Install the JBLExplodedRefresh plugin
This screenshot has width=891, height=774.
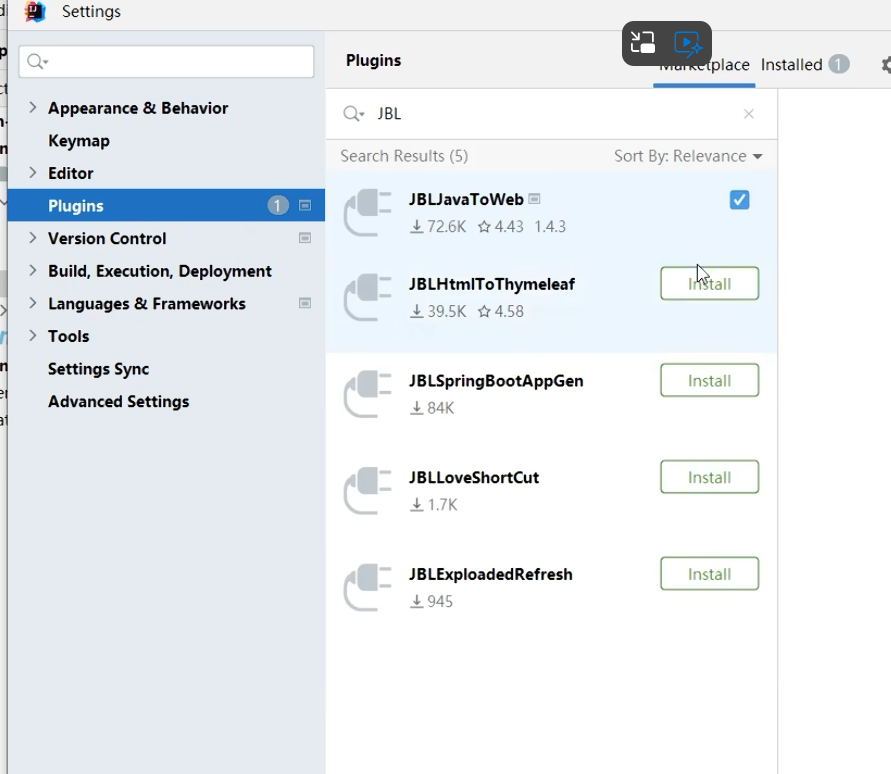pyautogui.click(x=709, y=573)
